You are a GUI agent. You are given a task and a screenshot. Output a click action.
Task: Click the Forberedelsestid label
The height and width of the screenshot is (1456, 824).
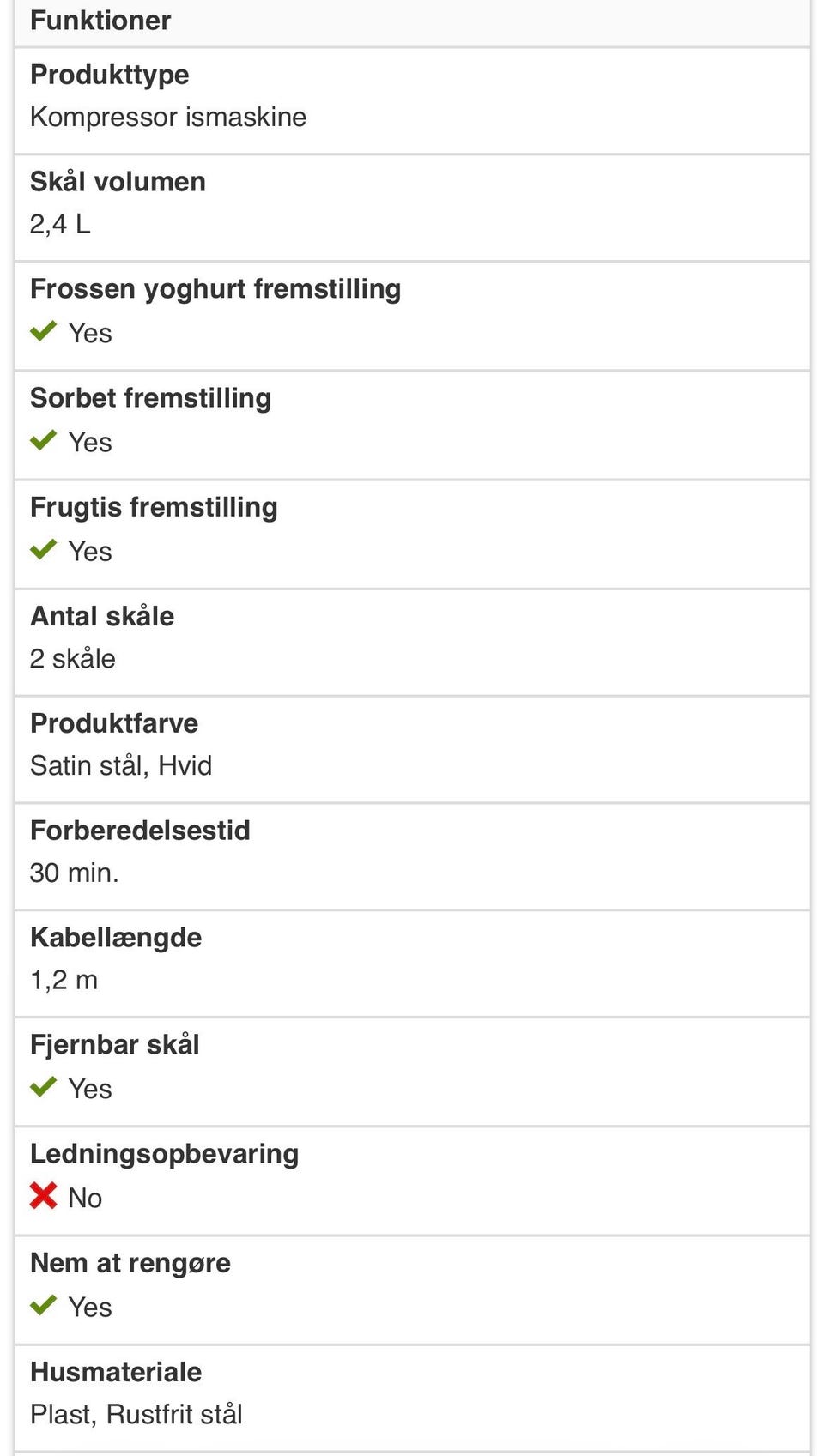[140, 831]
